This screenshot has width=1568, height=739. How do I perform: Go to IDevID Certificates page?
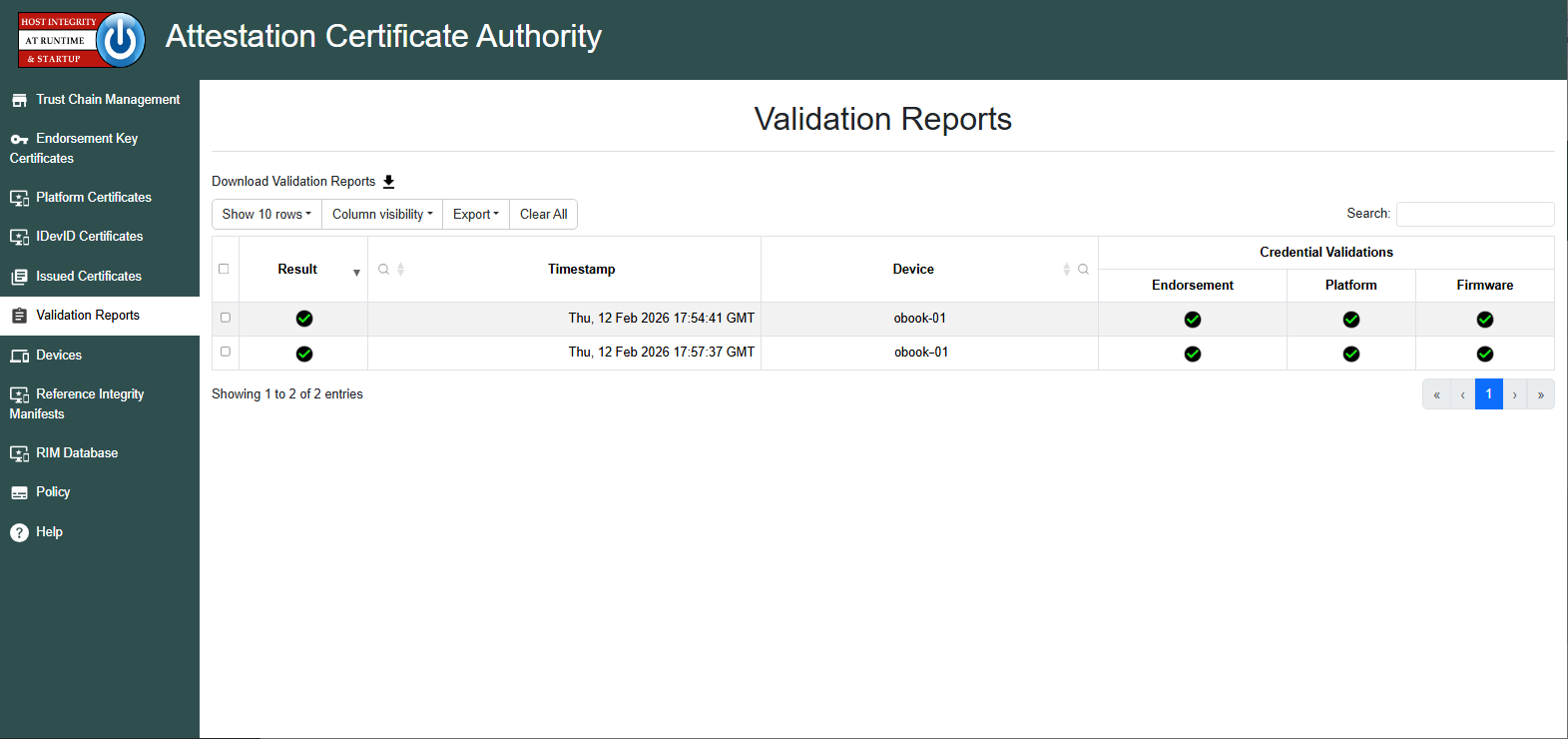click(90, 237)
